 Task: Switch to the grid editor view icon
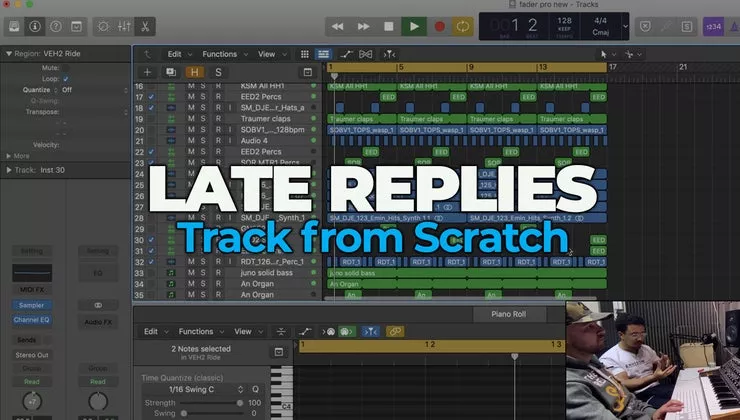pos(305,54)
